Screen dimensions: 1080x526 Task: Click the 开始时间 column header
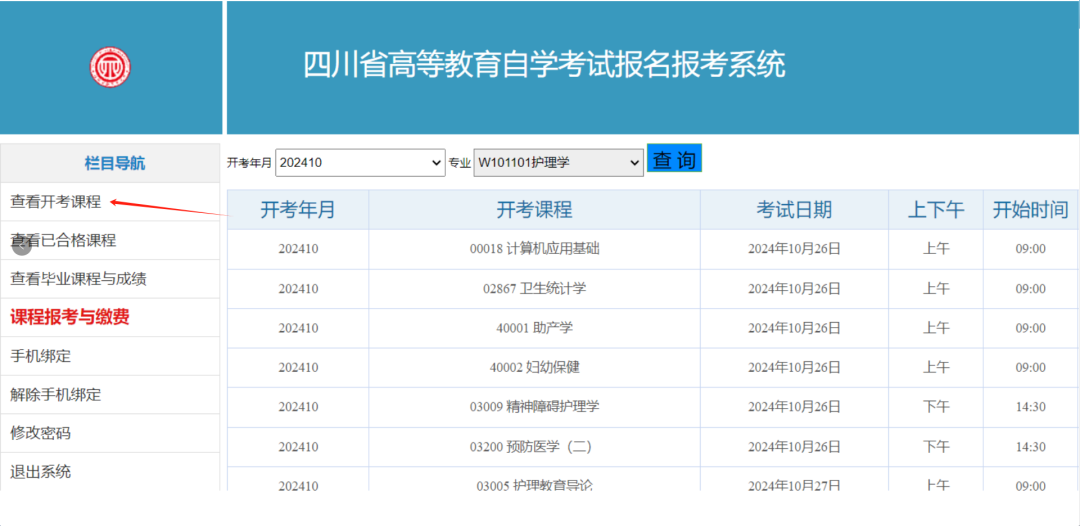coord(1030,210)
